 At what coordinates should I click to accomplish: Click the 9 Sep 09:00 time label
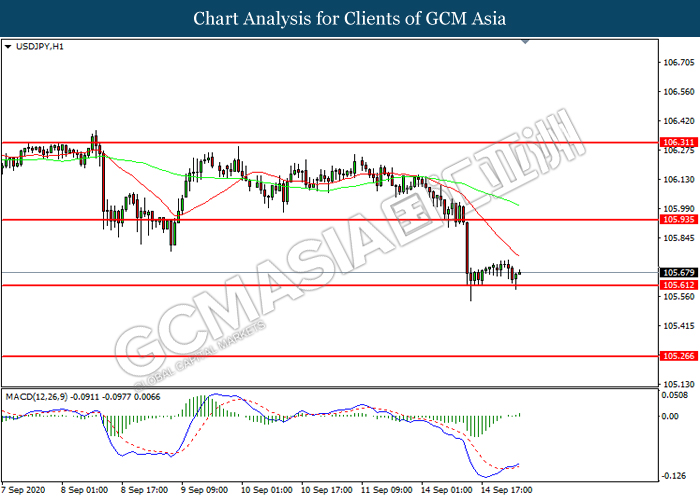204,490
